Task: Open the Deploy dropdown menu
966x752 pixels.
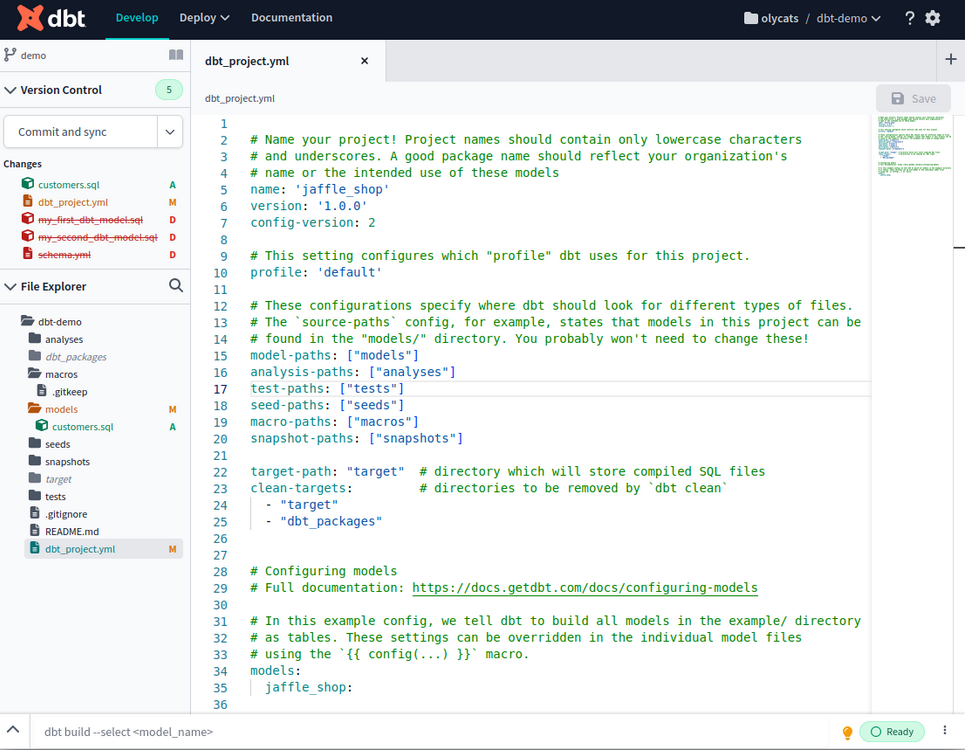Action: (204, 18)
